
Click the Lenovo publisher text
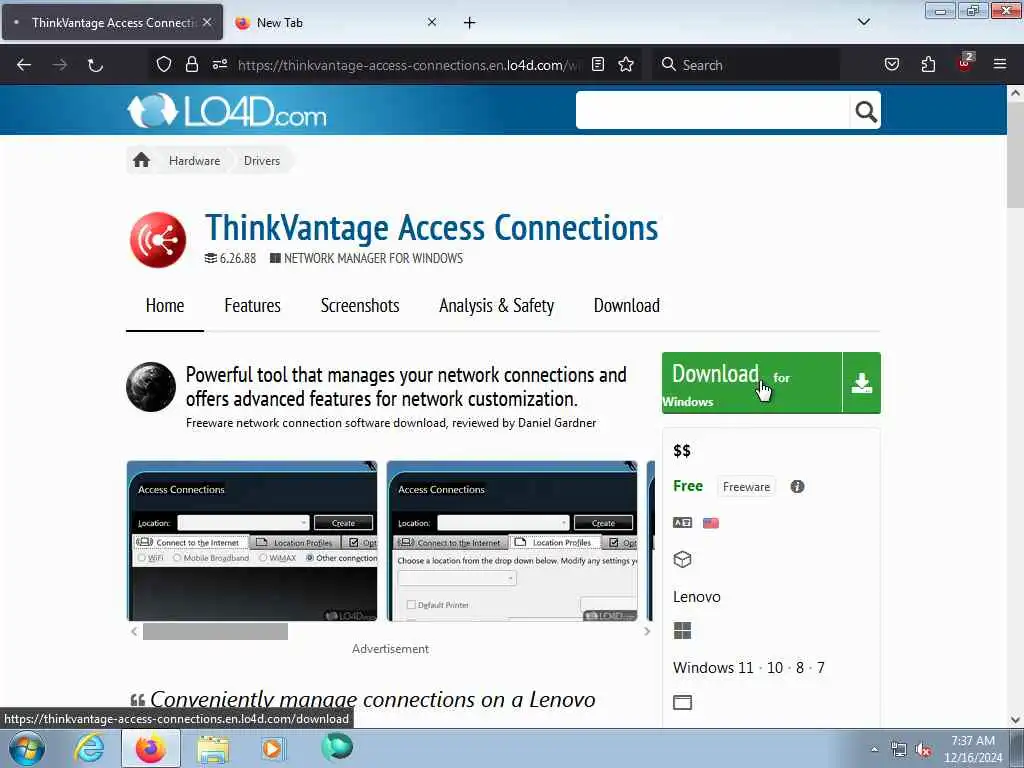(697, 597)
